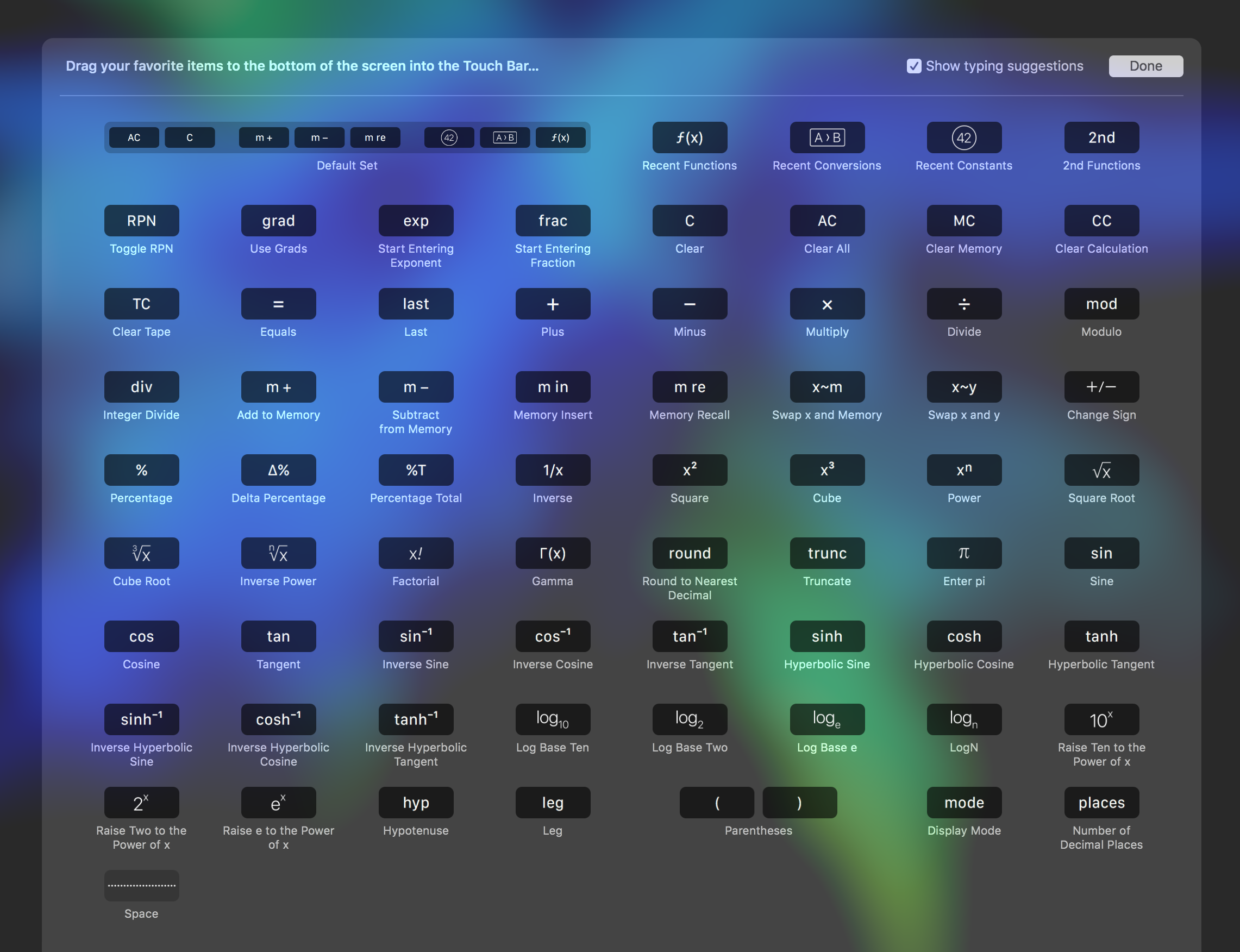1240x952 pixels.
Task: Click the x~y Swap x and y item
Action: click(x=963, y=387)
